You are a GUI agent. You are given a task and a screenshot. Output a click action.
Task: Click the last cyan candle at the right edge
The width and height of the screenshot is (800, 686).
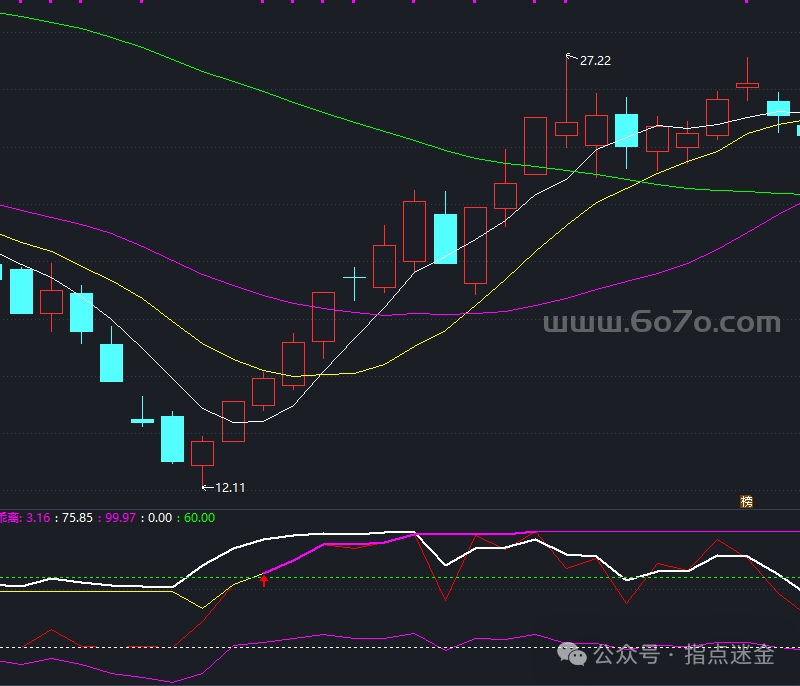click(797, 129)
